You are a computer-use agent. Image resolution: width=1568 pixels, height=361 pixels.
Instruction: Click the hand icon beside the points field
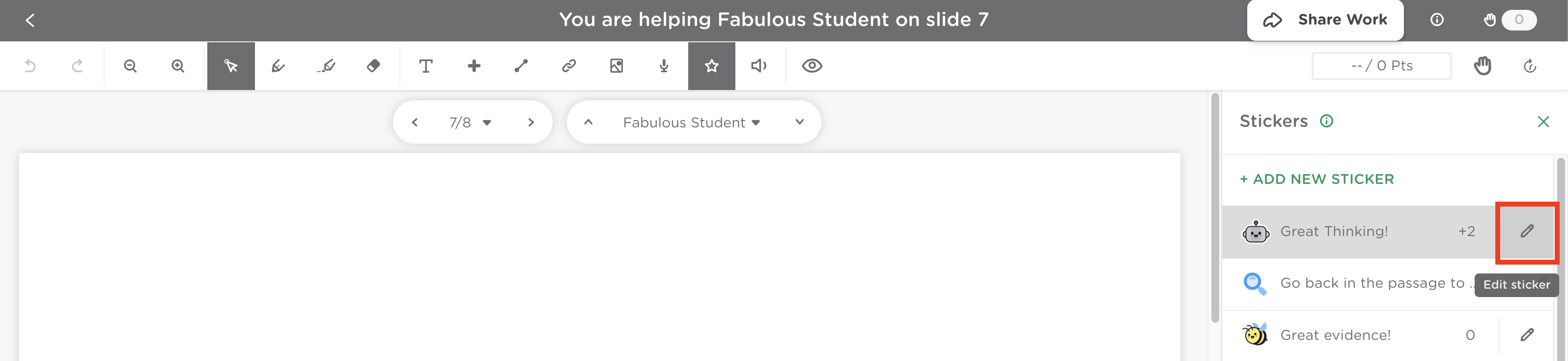point(1483,66)
